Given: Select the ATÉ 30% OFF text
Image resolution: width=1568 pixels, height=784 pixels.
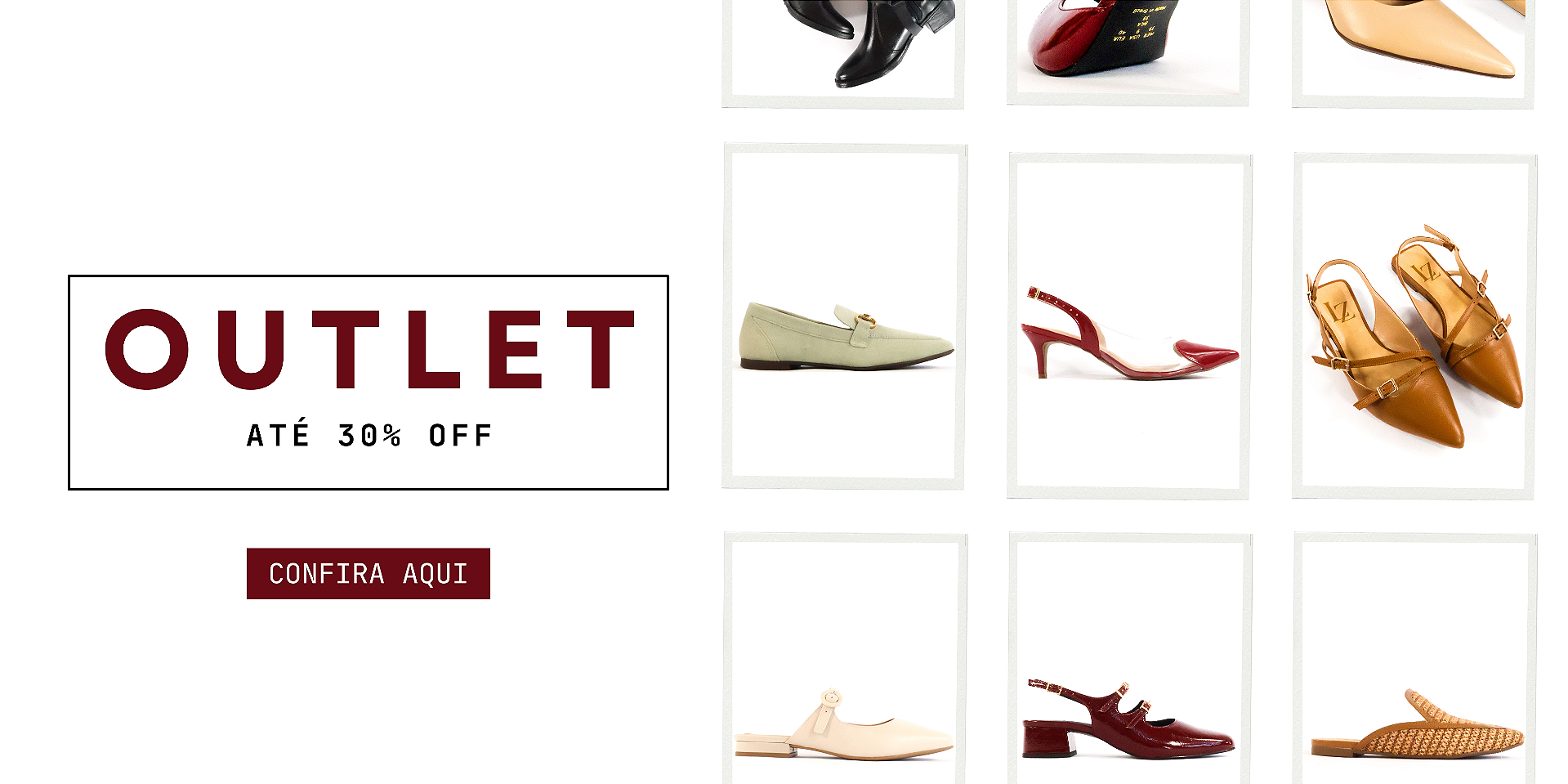Looking at the screenshot, I should [x=369, y=434].
